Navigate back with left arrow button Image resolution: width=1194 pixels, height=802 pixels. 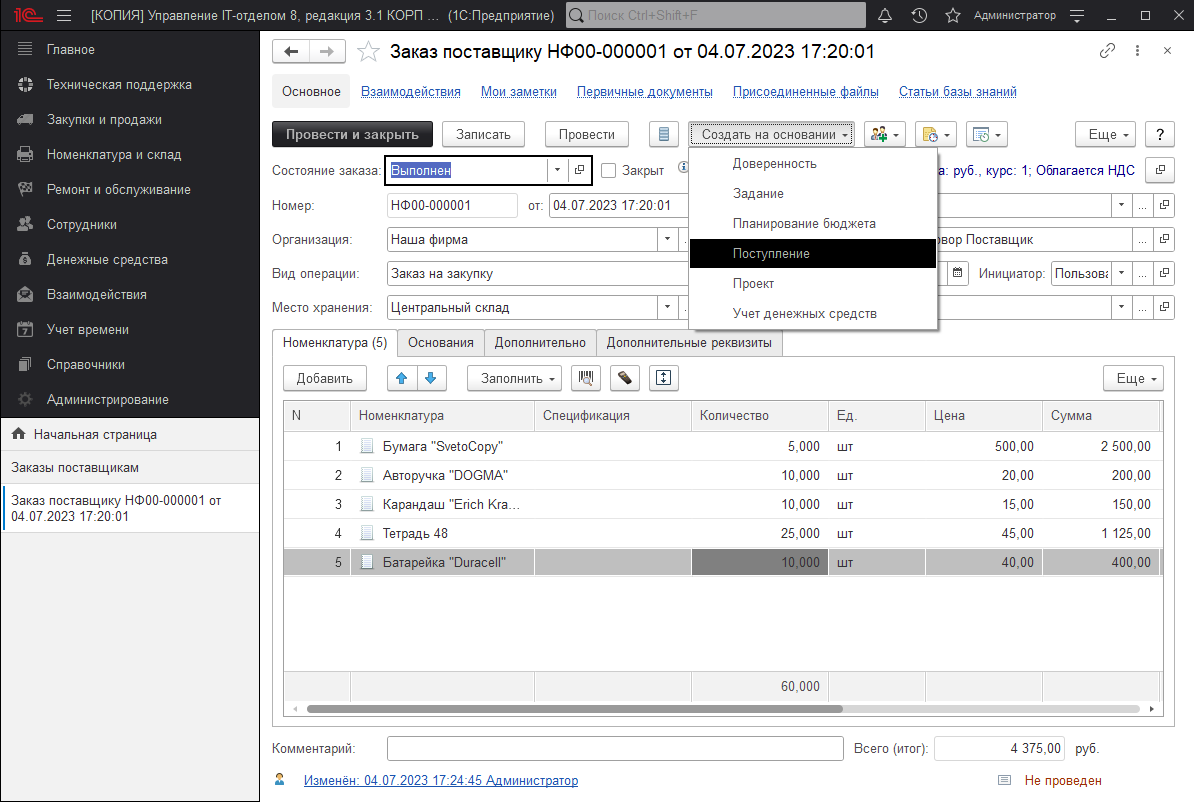292,52
